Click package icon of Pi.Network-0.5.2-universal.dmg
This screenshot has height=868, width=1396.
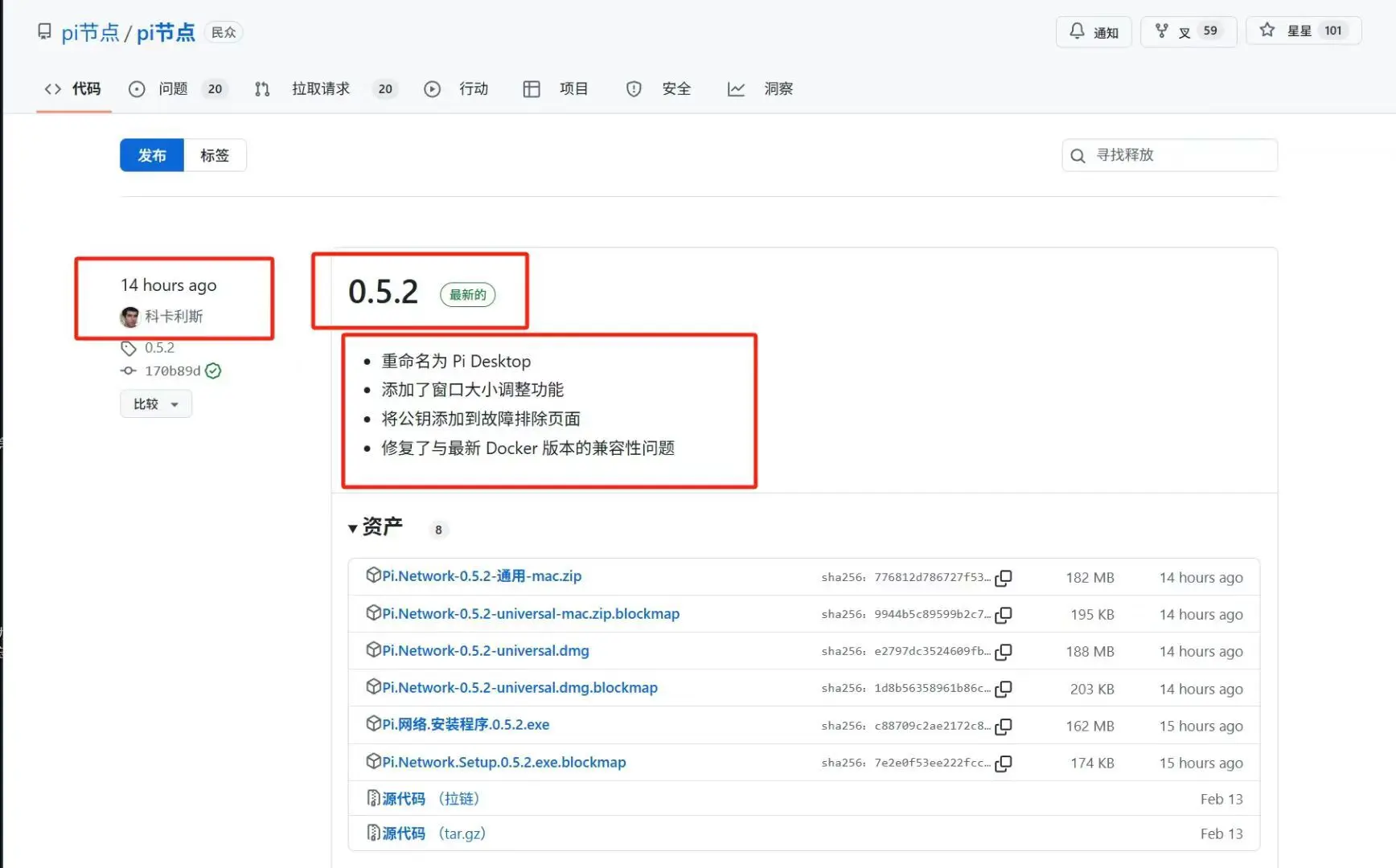(373, 649)
